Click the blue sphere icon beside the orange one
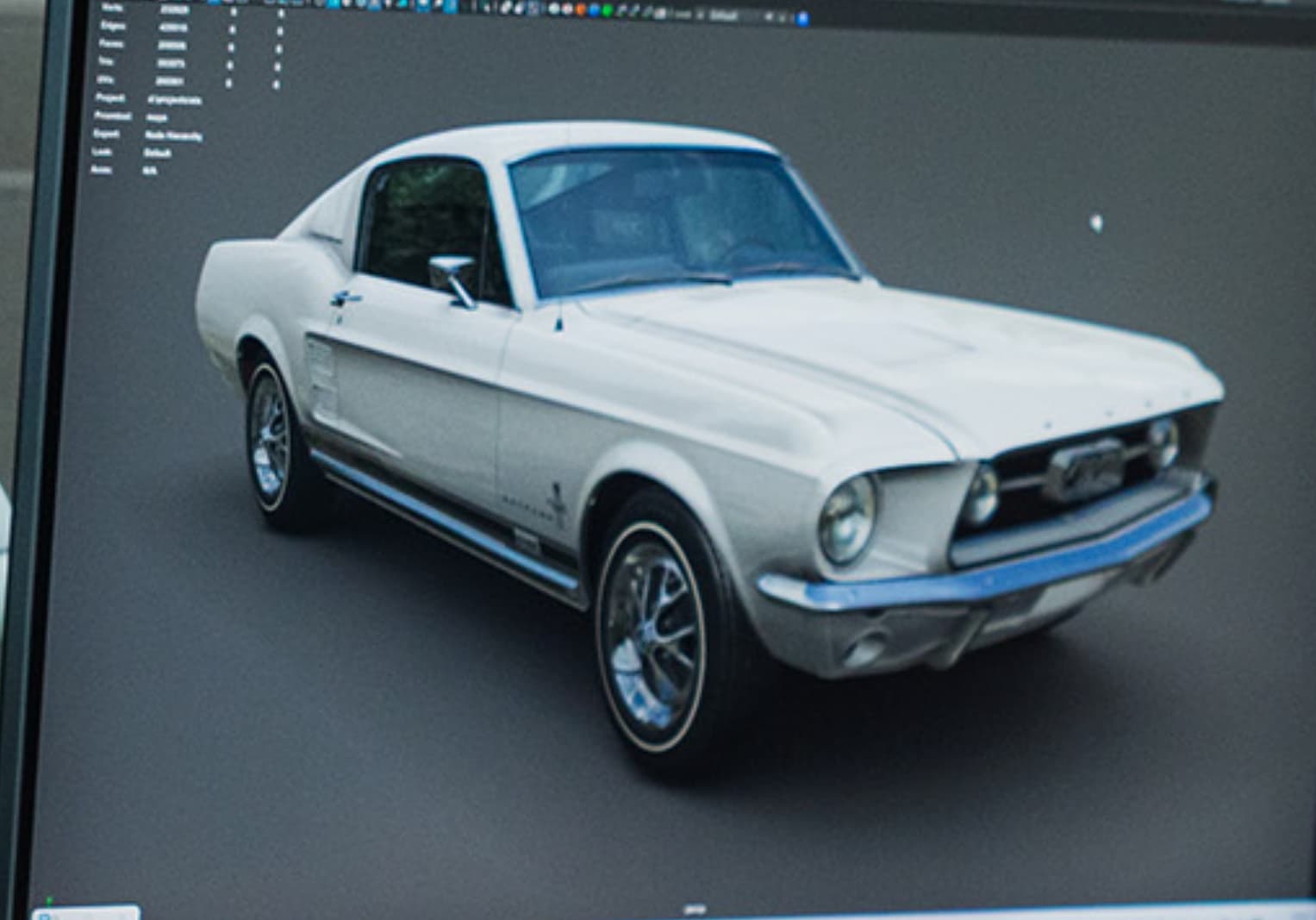This screenshot has height=920, width=1316. point(594,10)
